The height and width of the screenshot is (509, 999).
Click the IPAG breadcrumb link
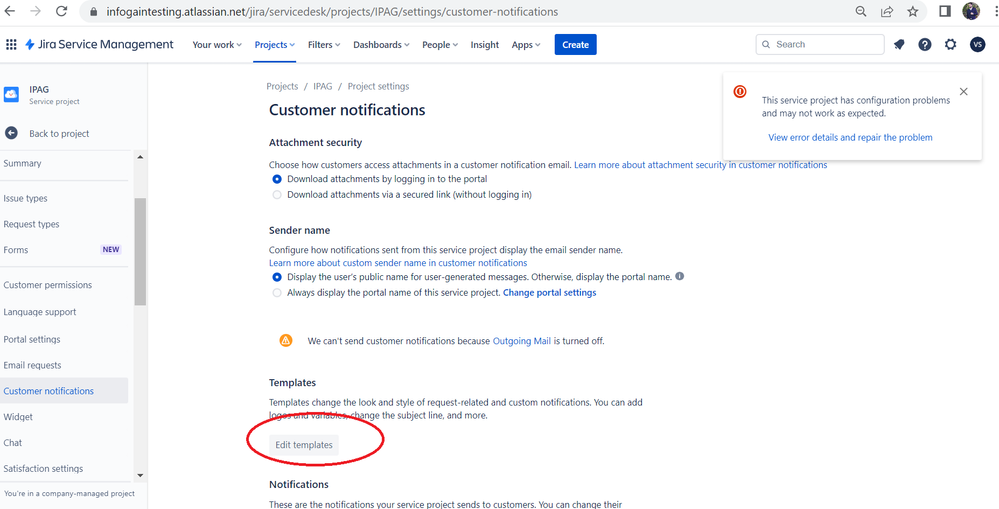[322, 86]
